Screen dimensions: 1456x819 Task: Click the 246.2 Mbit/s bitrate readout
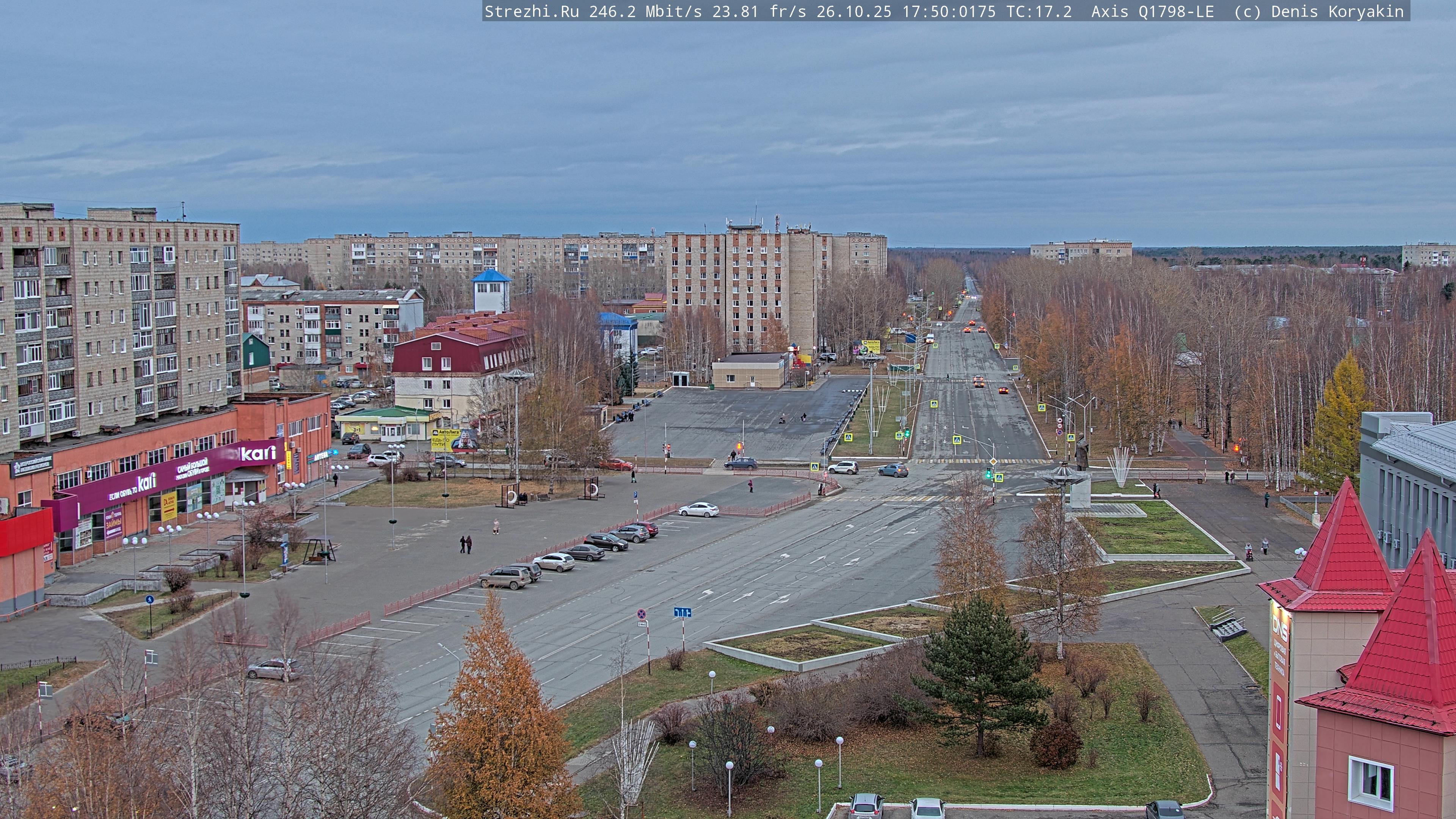[645, 11]
